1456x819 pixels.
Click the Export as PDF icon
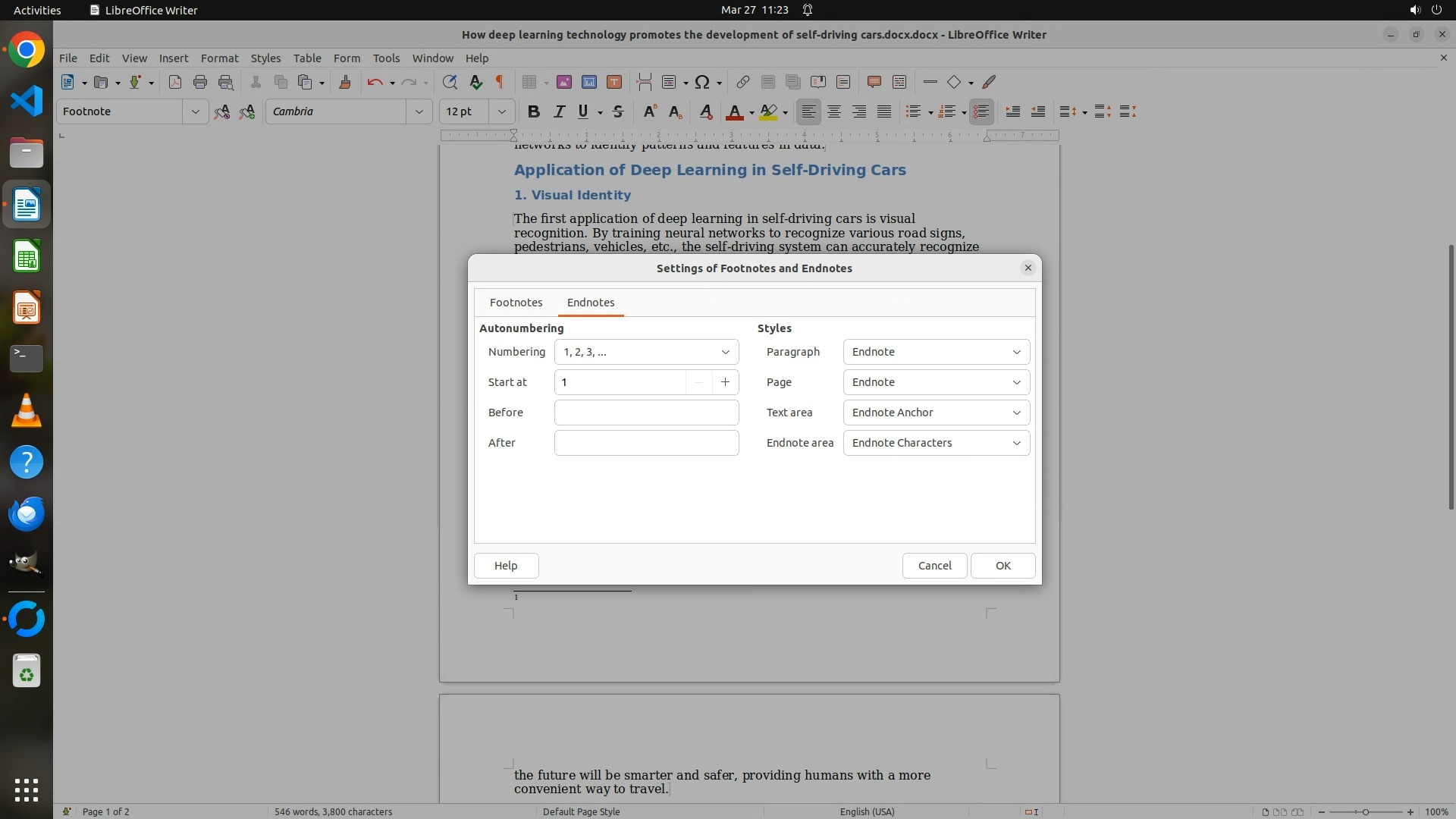[175, 82]
